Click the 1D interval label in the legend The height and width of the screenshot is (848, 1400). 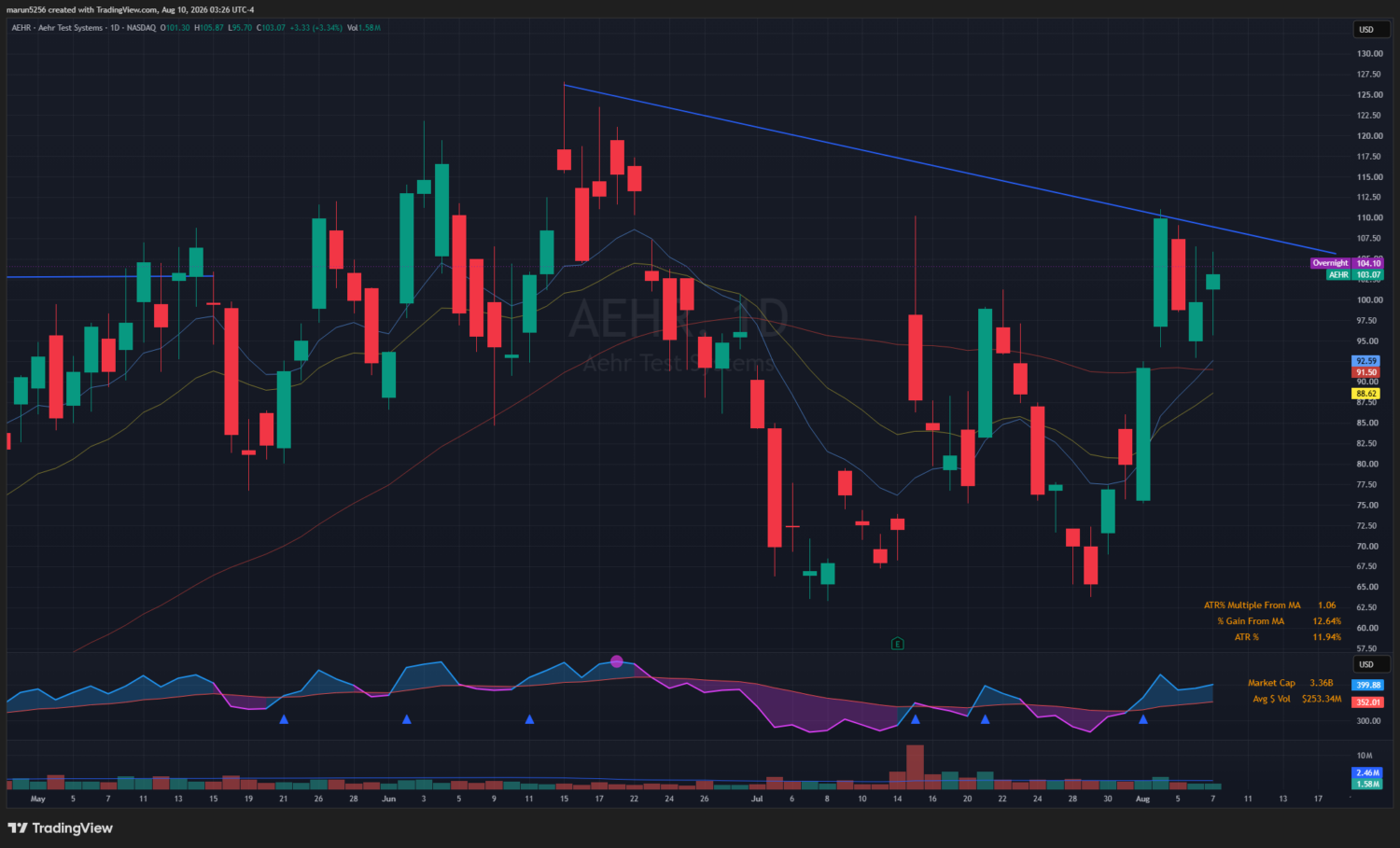click(x=115, y=28)
